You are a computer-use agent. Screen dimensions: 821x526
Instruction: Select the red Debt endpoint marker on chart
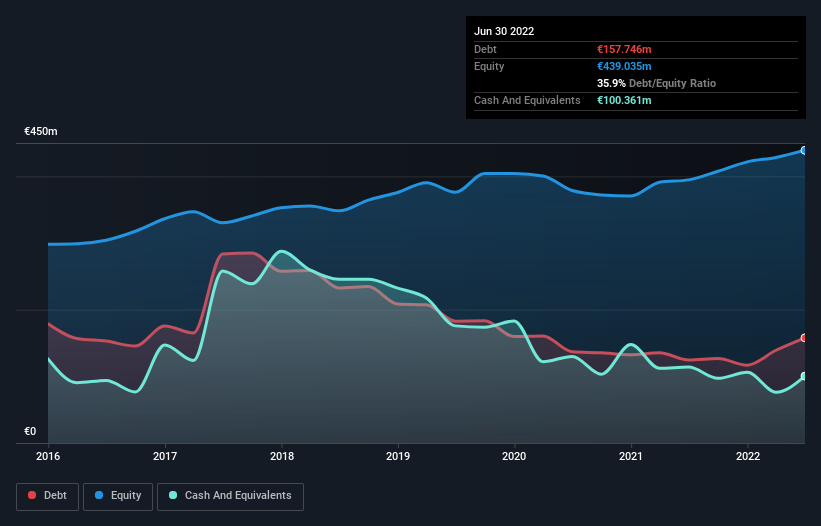tap(804, 338)
